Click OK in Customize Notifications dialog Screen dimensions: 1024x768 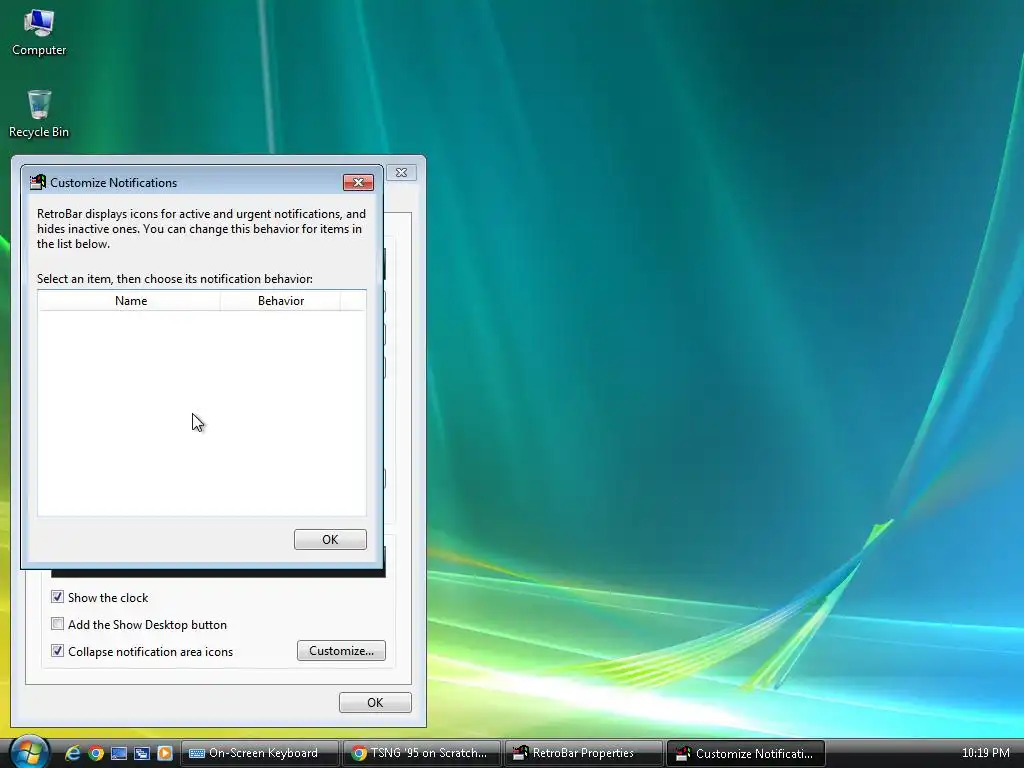pyautogui.click(x=330, y=539)
